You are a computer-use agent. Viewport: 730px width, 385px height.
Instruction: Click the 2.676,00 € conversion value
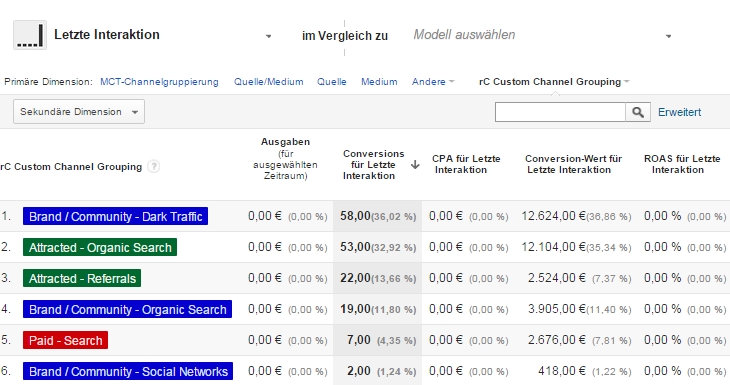tap(557, 340)
